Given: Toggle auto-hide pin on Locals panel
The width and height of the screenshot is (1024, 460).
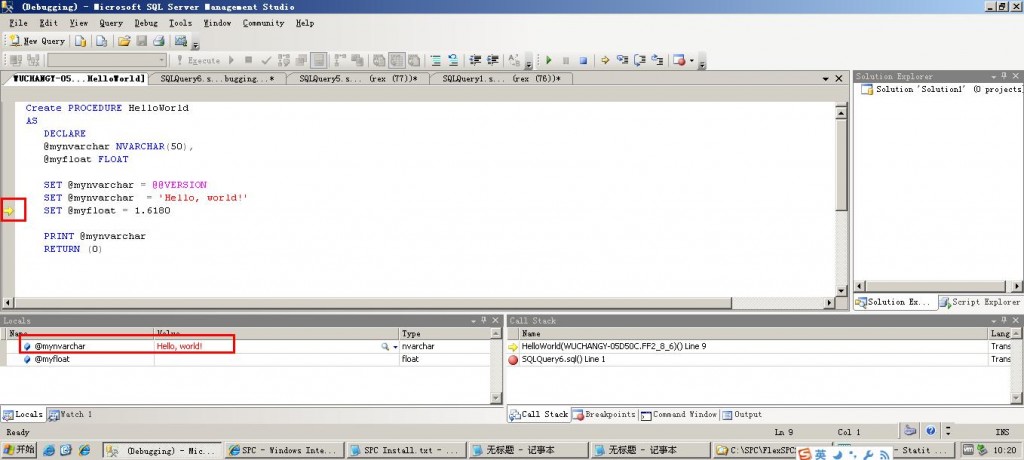Looking at the screenshot, I should 484,321.
